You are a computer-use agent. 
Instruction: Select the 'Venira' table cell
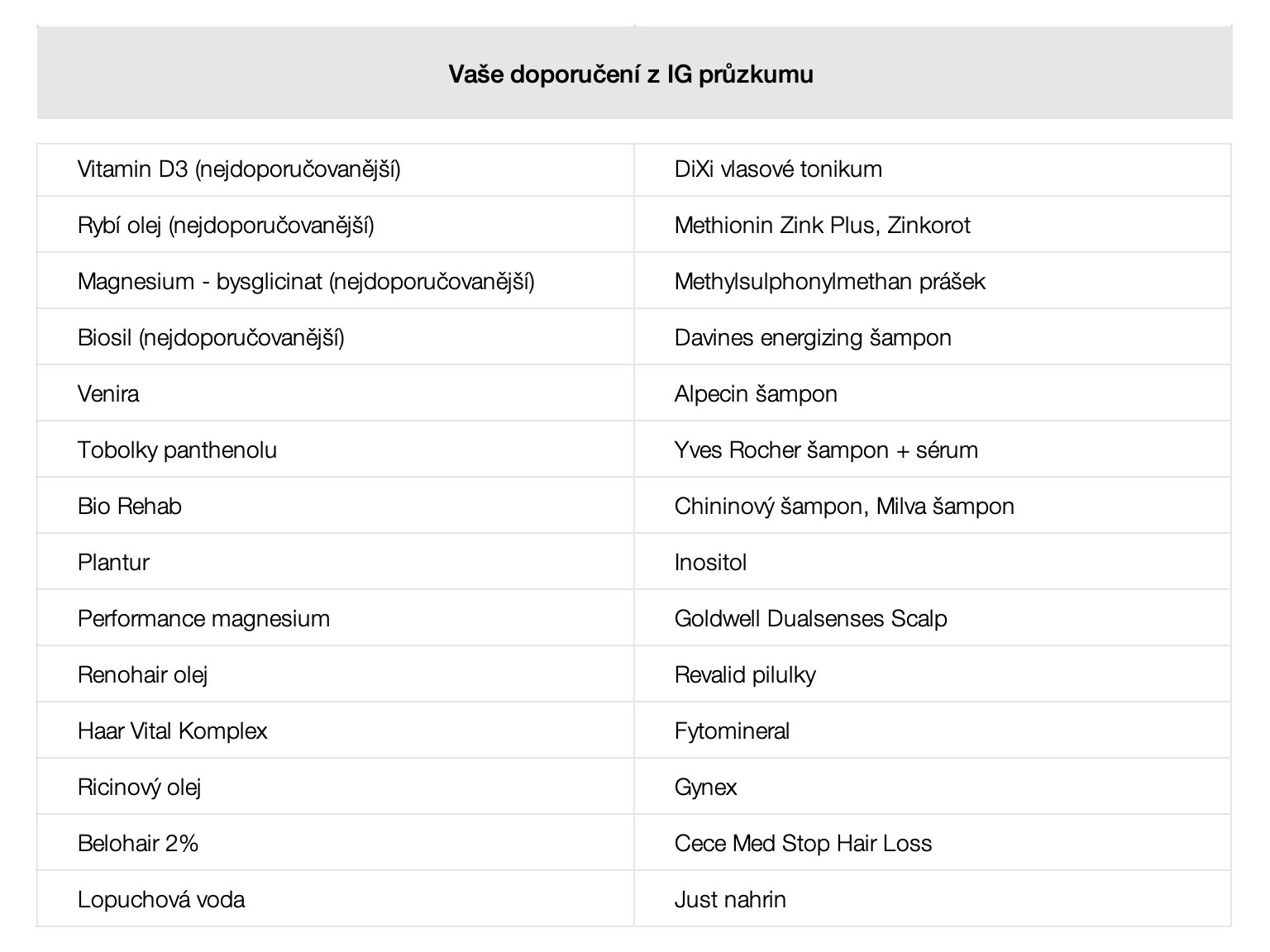click(108, 394)
